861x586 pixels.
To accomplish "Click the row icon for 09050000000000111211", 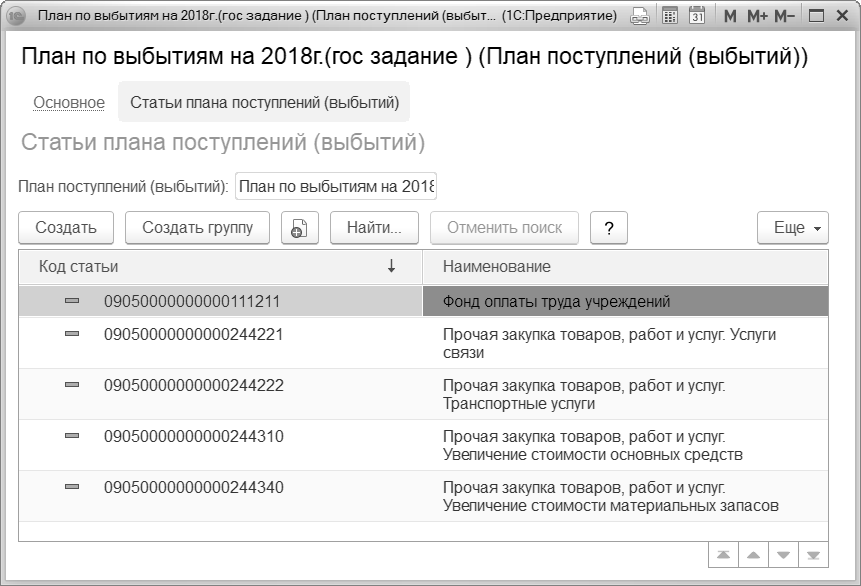I will [72, 301].
